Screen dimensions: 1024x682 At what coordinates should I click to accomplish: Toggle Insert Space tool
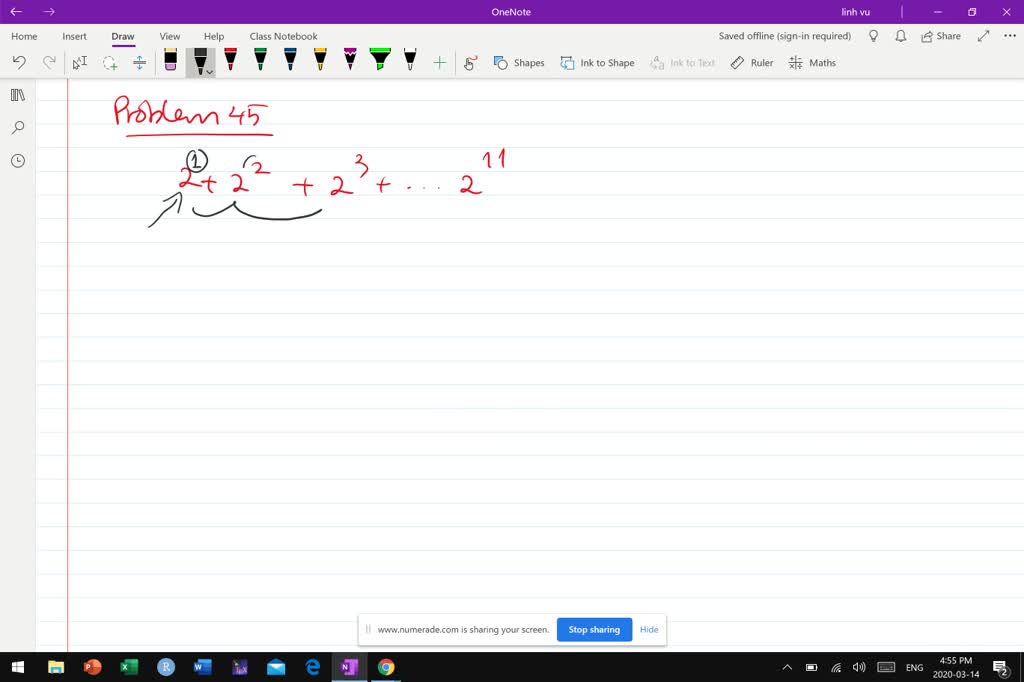point(138,62)
